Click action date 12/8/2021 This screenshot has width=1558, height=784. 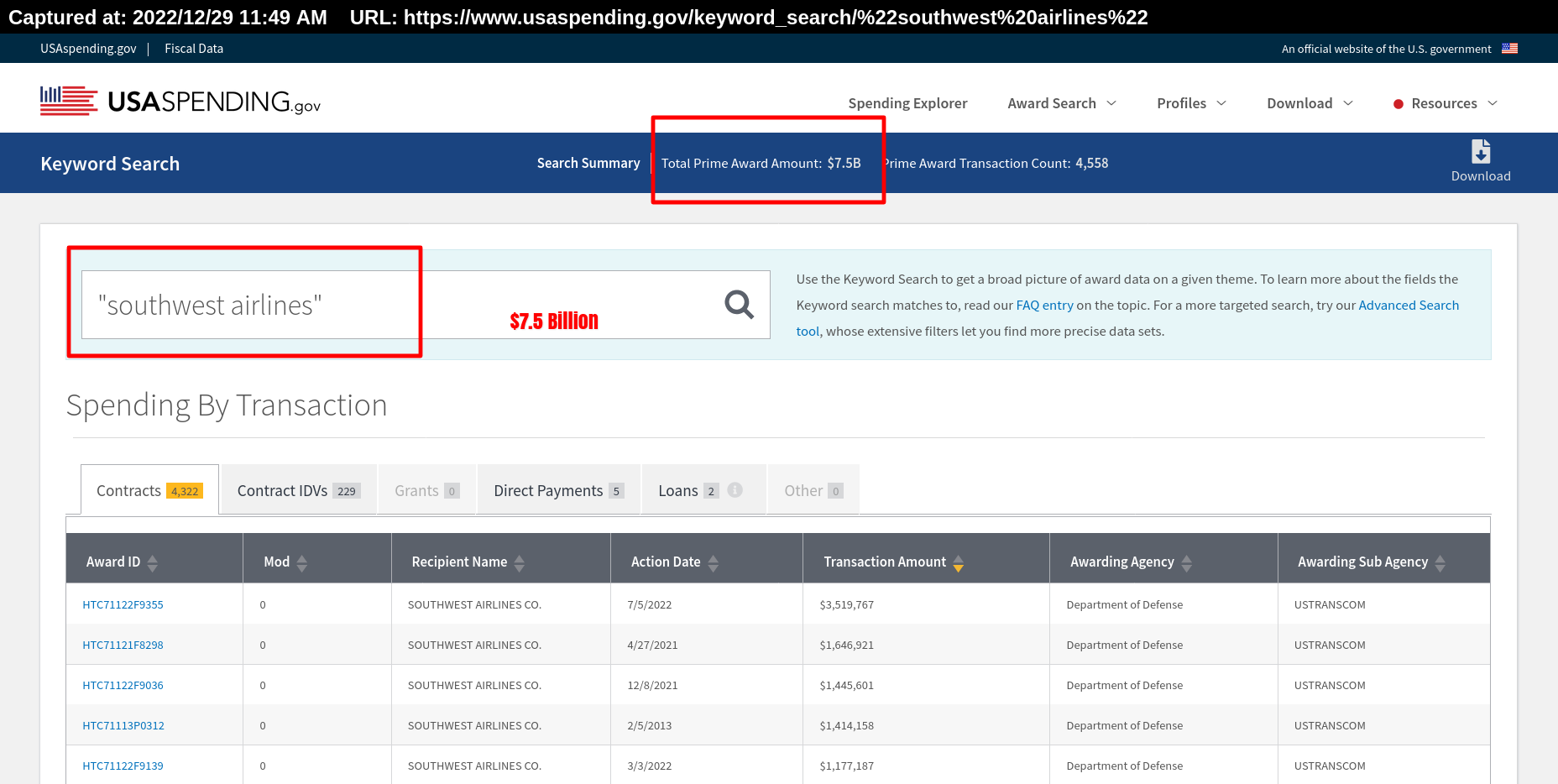click(652, 685)
